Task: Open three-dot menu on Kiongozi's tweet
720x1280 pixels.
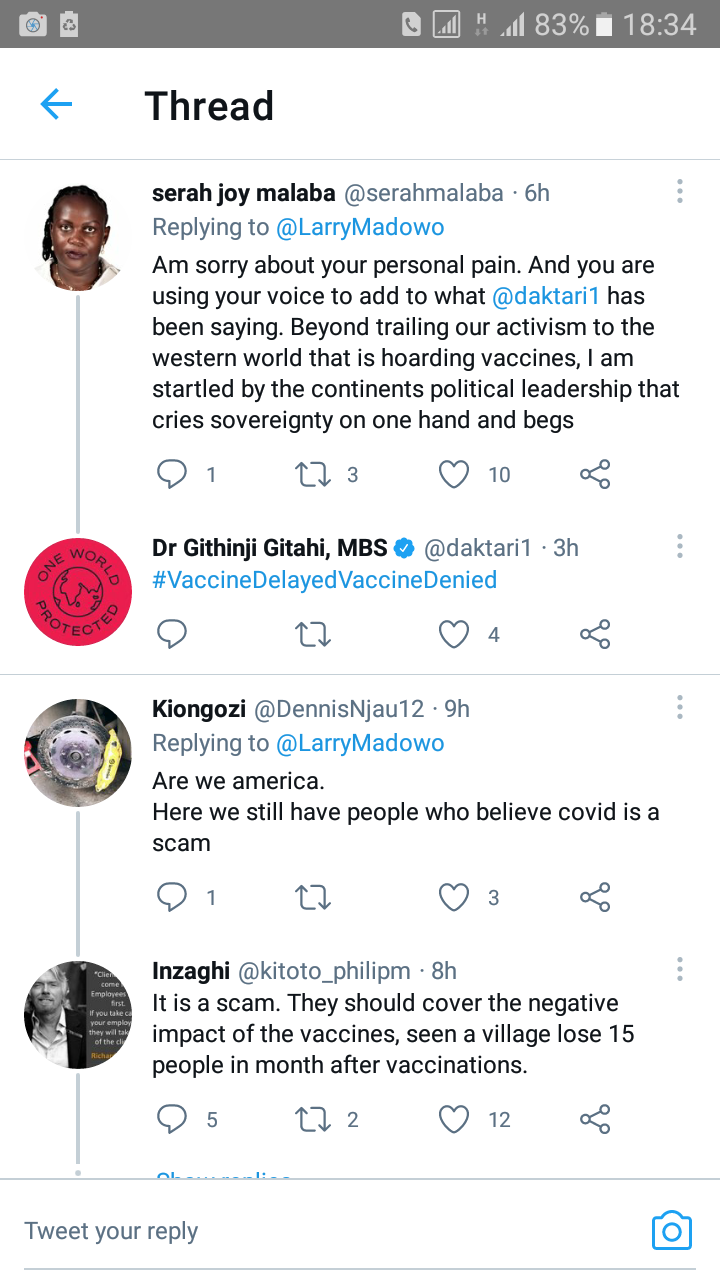Action: coord(680,707)
